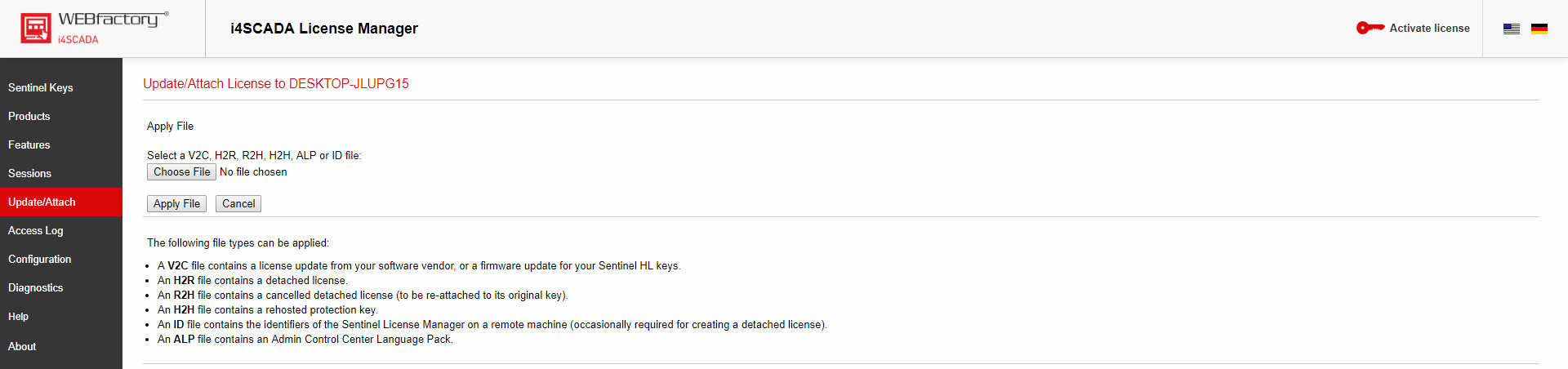
Task: Go to the Diagnostics page
Action: [x=36, y=287]
